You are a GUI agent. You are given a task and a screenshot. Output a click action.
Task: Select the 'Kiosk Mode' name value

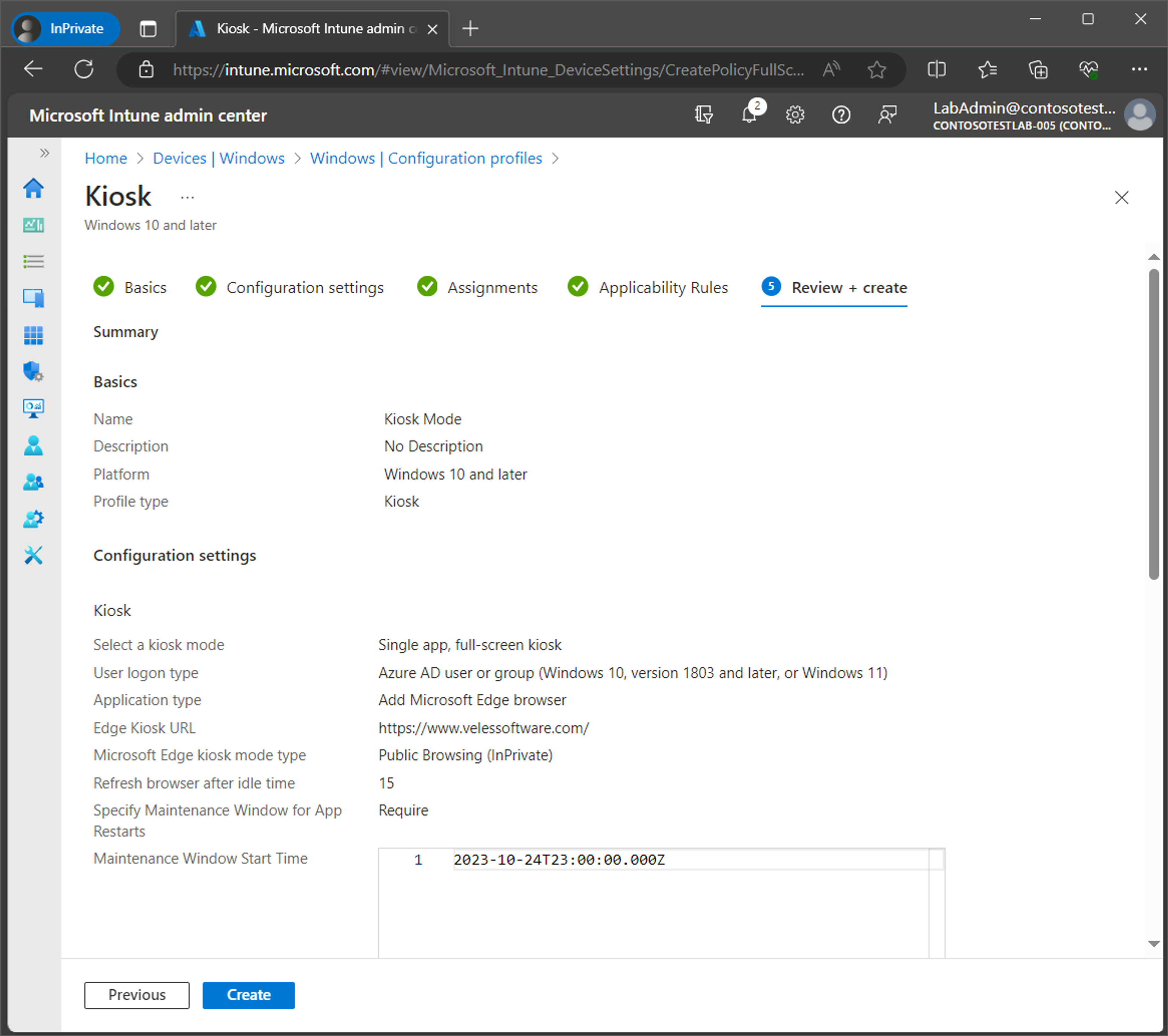422,419
